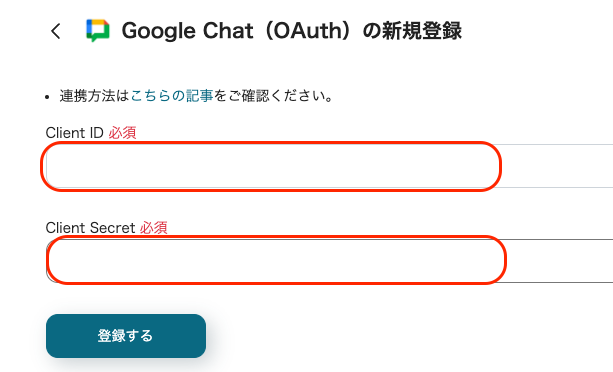This screenshot has width=613, height=372.
Task: Select the red 必須 marker beside Client Secret
Action: (154, 228)
